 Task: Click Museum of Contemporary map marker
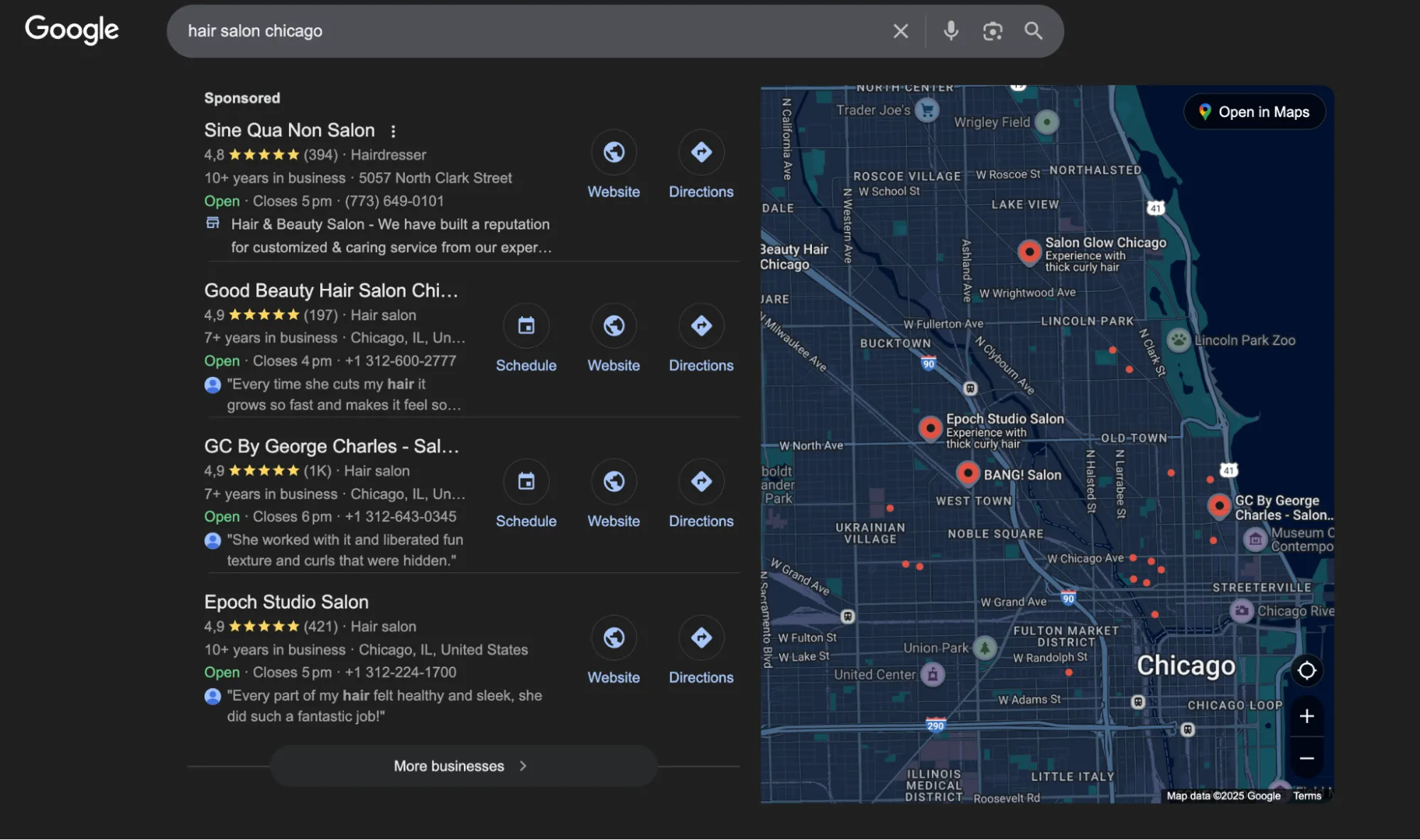click(1255, 540)
